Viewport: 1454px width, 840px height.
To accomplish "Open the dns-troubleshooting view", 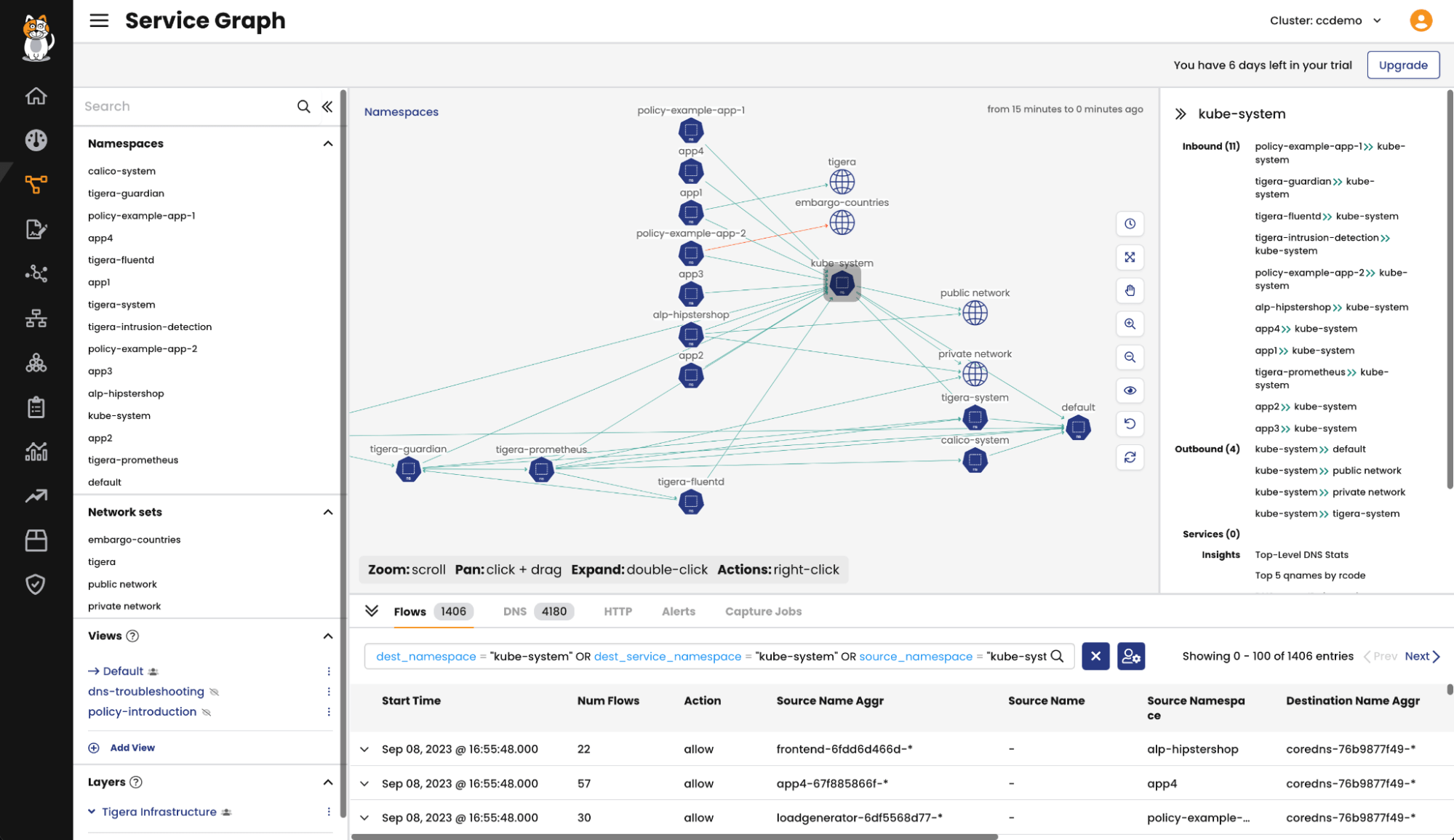I will pos(146,692).
